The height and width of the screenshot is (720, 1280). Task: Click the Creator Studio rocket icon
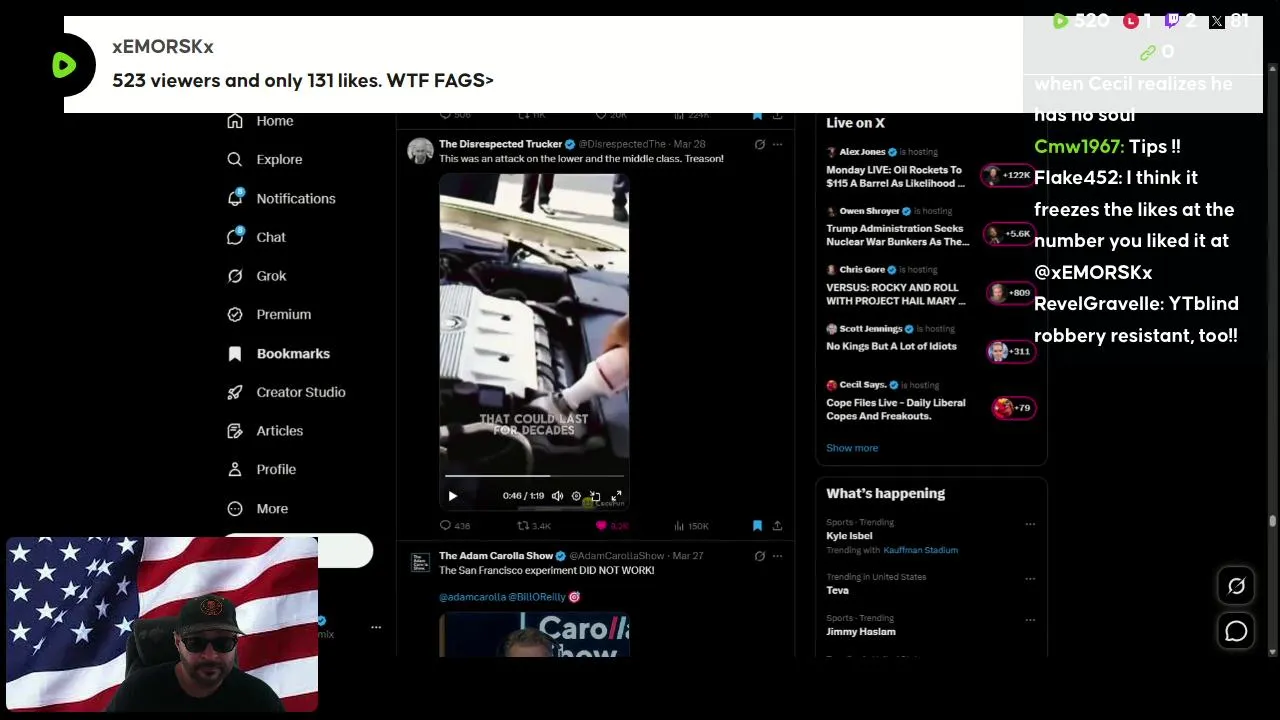click(235, 392)
